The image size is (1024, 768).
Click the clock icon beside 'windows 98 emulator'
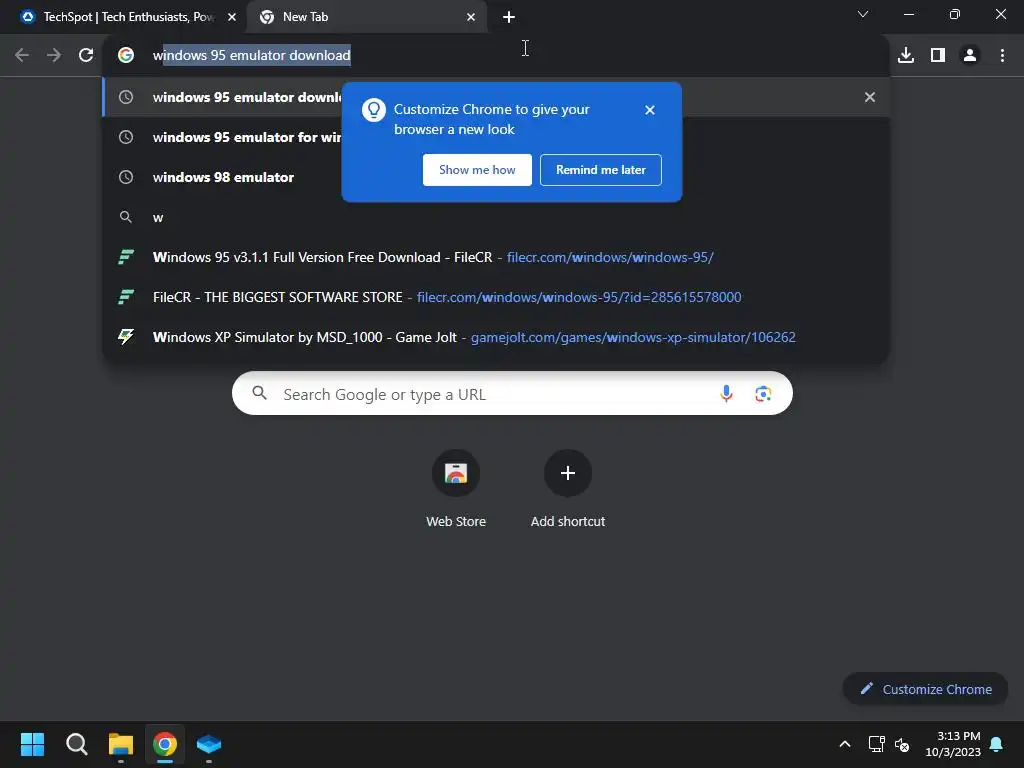pyautogui.click(x=126, y=177)
